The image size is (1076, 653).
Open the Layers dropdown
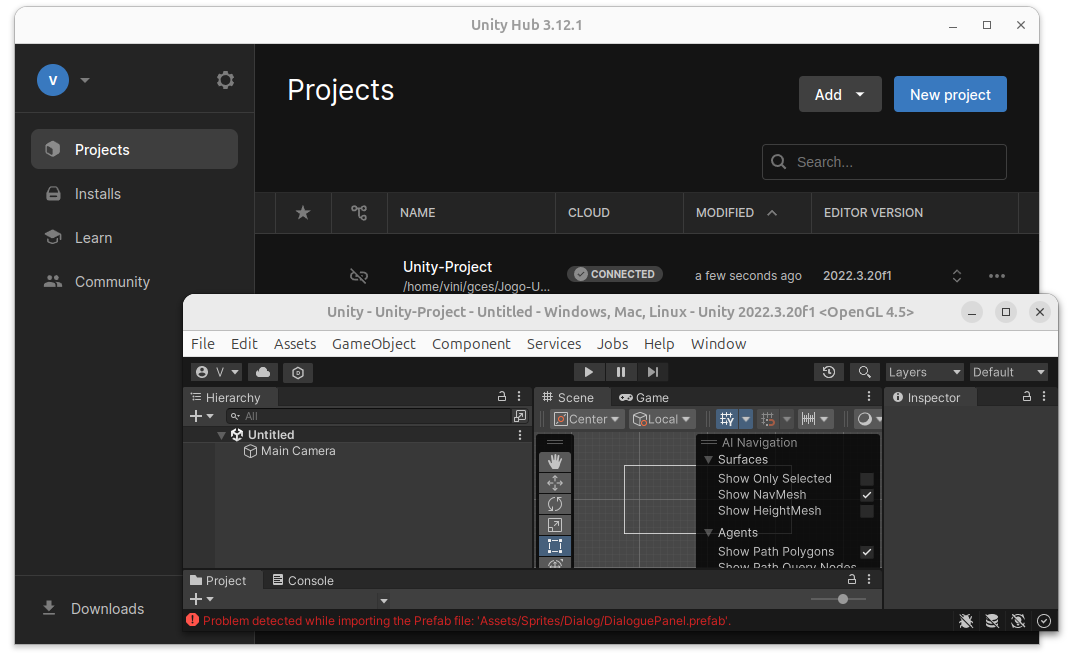[x=924, y=372]
